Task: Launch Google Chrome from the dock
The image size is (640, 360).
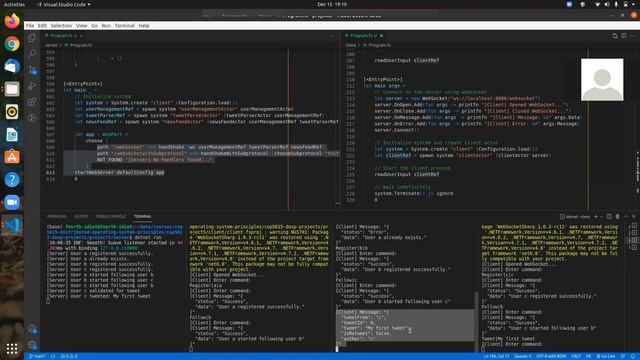Action: click(x=12, y=44)
